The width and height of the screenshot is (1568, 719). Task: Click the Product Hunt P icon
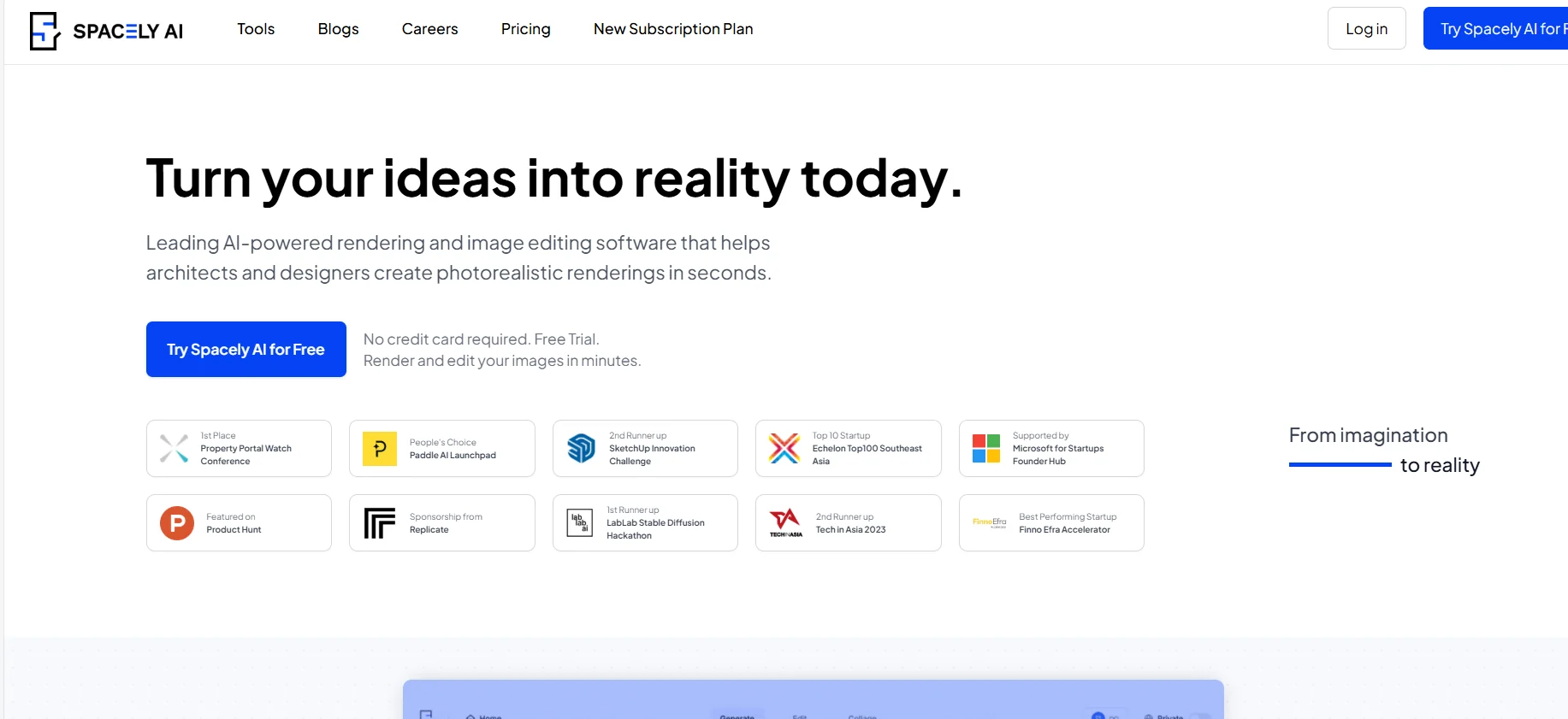coord(177,523)
